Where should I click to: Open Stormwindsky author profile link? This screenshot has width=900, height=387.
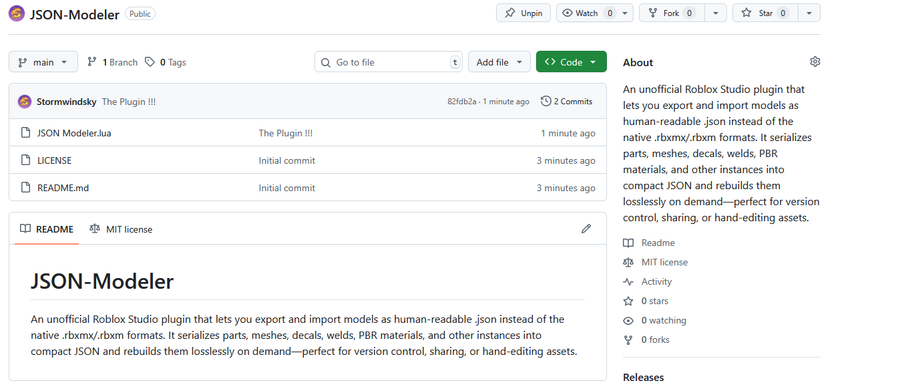[x=67, y=102]
